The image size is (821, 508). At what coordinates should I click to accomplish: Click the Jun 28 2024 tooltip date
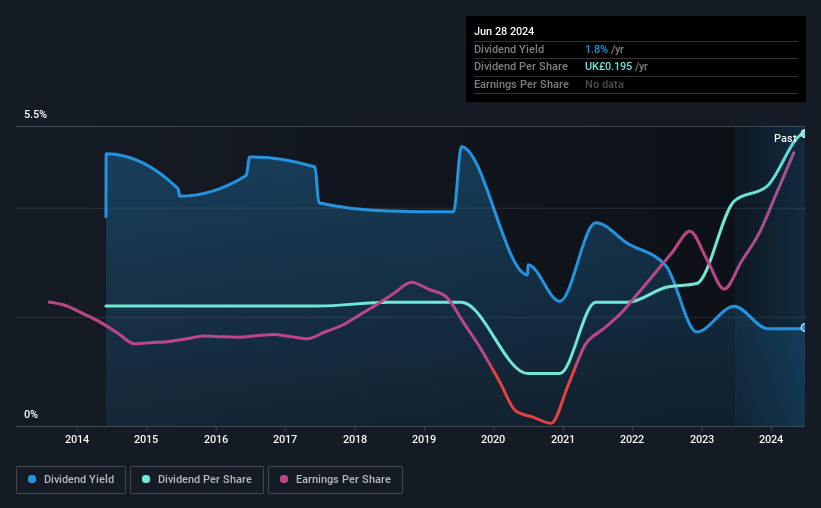(x=504, y=31)
